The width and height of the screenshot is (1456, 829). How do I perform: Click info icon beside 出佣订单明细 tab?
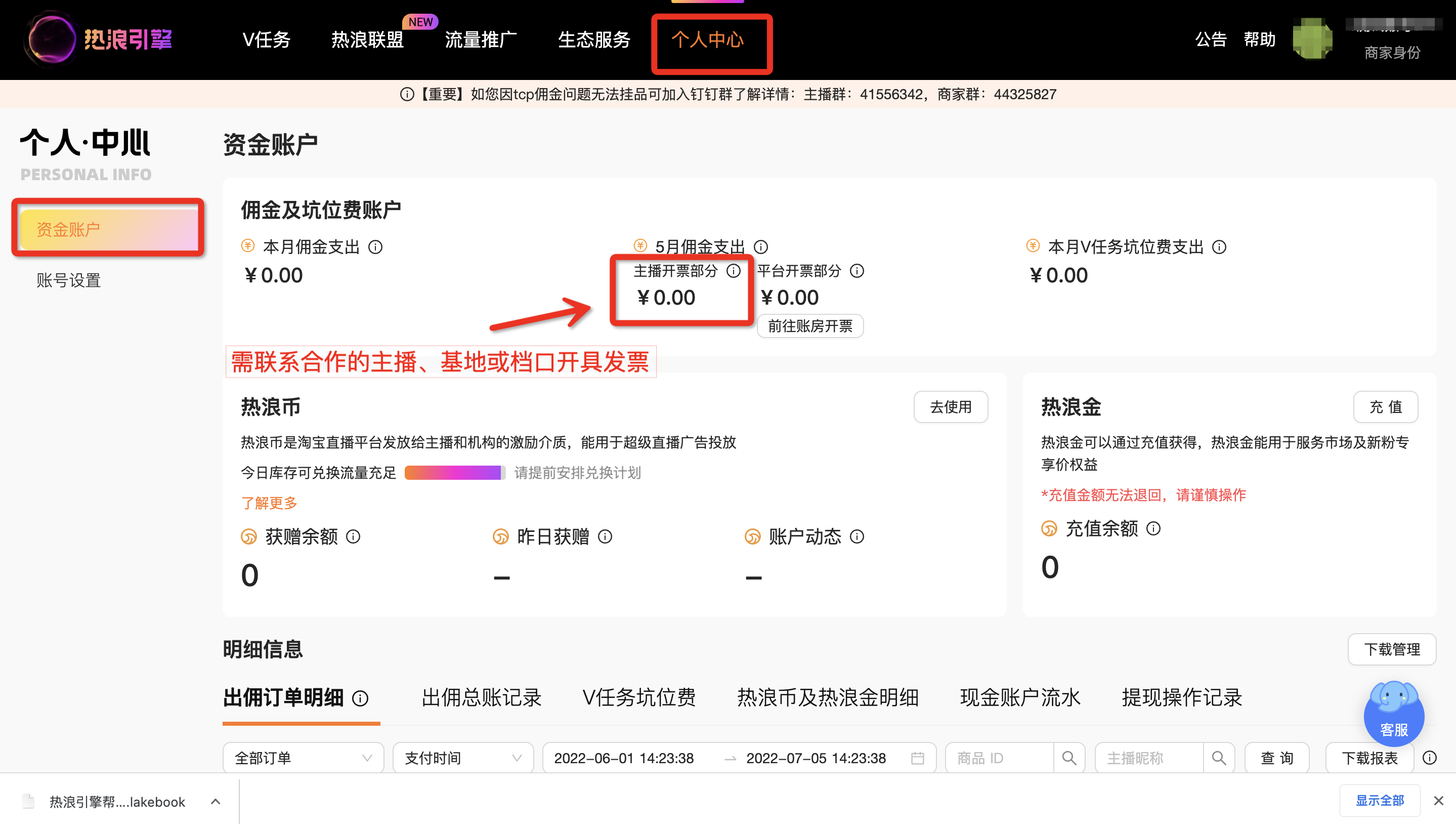(x=360, y=698)
